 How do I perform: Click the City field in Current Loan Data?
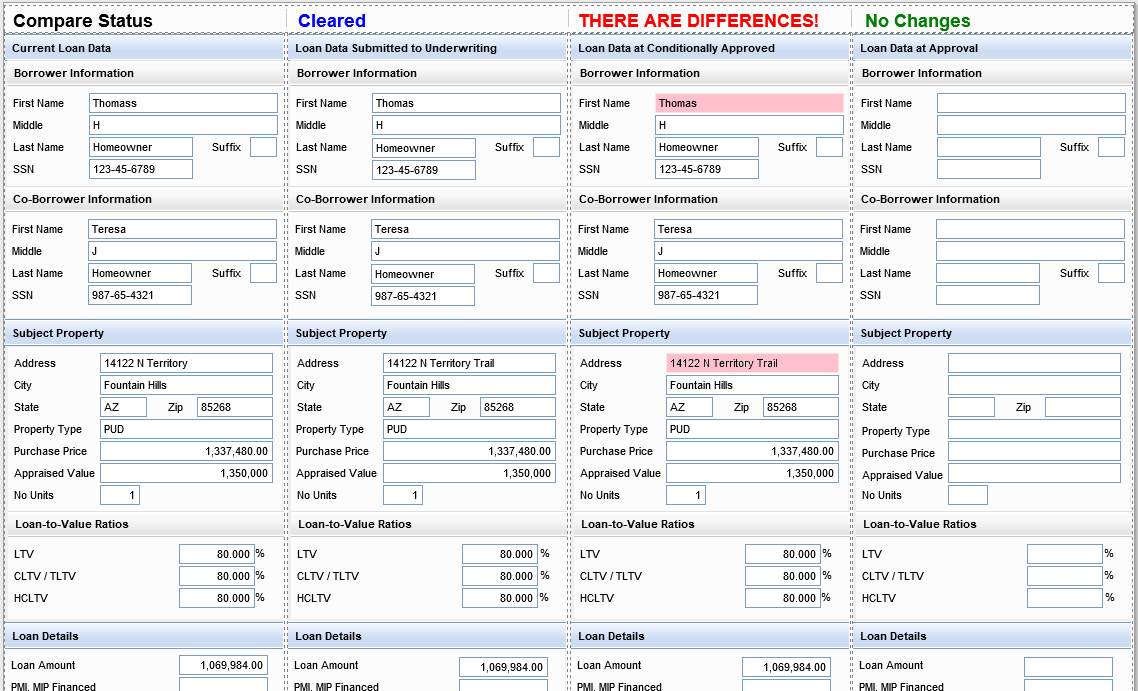[x=187, y=385]
